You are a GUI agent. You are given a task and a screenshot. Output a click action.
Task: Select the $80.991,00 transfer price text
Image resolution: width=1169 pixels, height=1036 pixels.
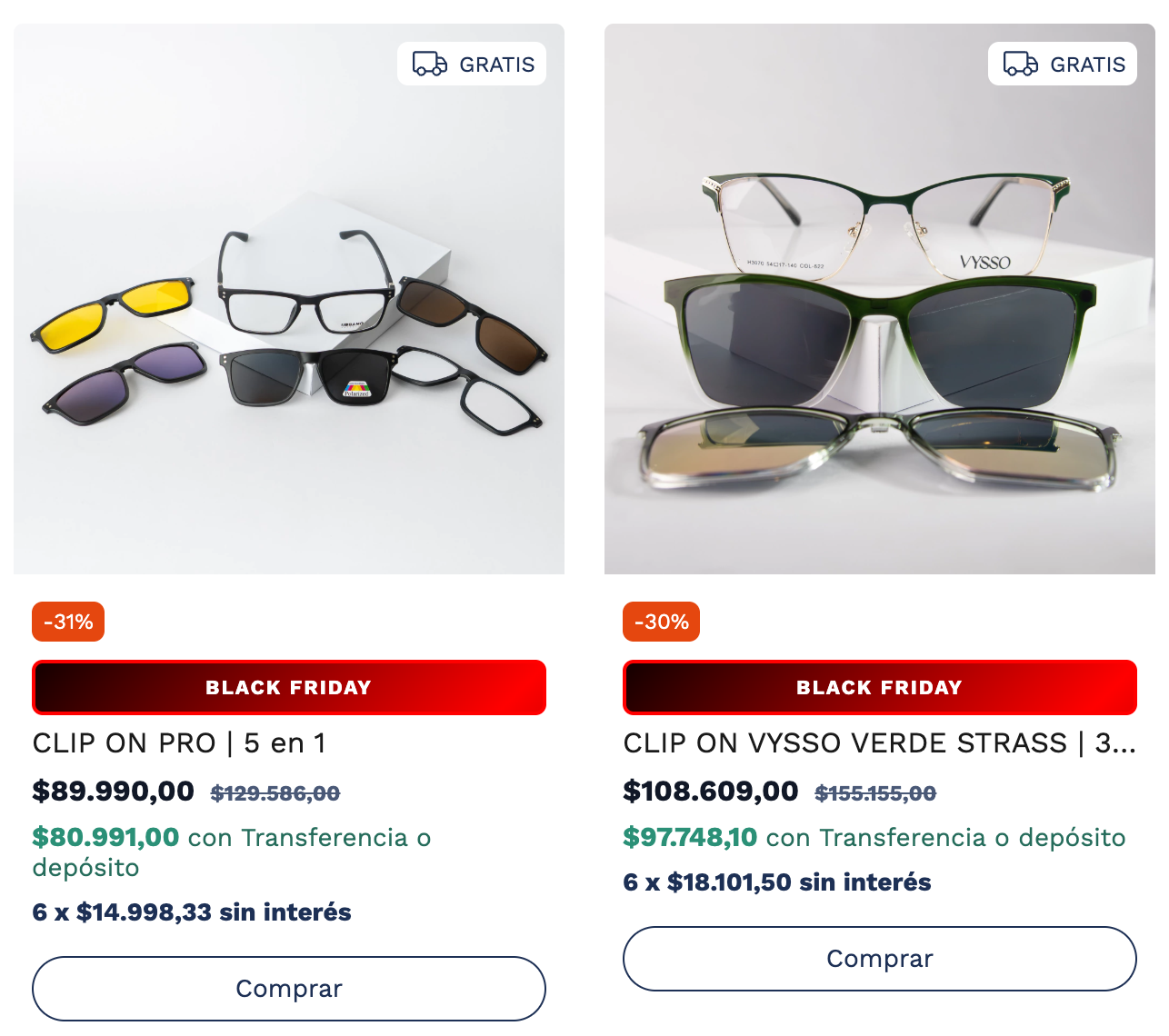tap(106, 837)
